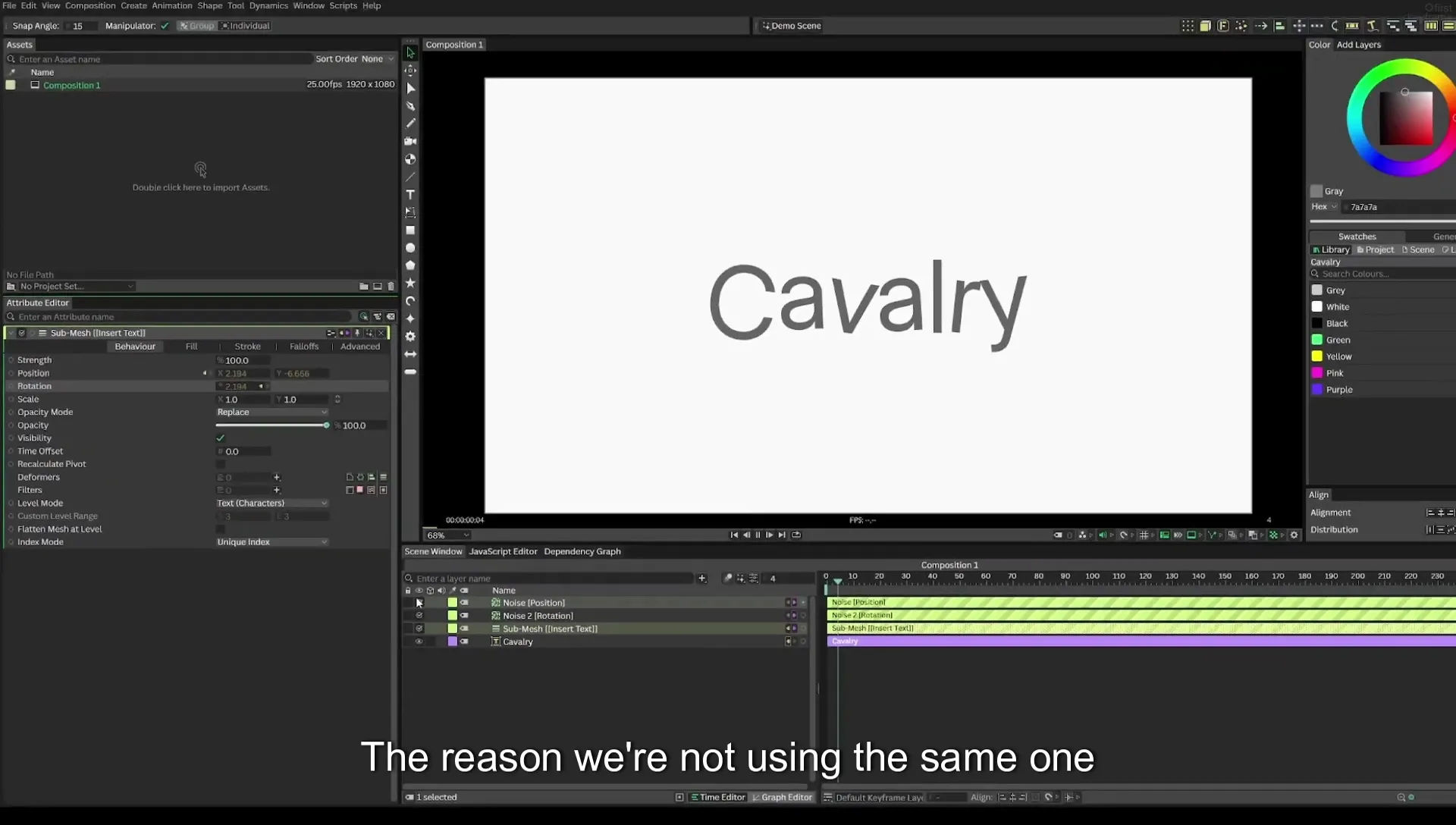Open the Graph Editor

point(782,798)
